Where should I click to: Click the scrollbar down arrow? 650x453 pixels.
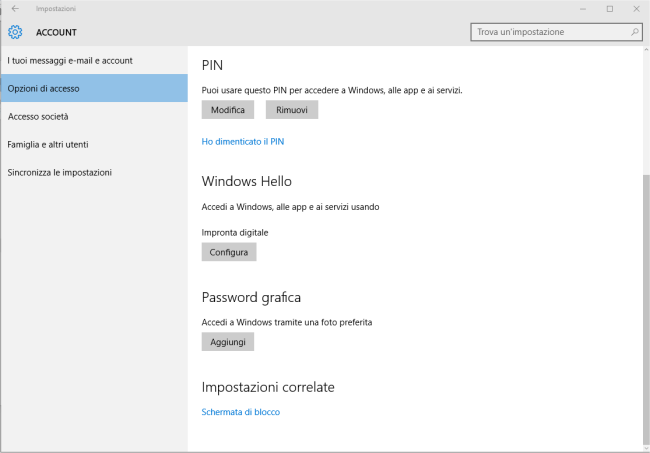(646, 448)
